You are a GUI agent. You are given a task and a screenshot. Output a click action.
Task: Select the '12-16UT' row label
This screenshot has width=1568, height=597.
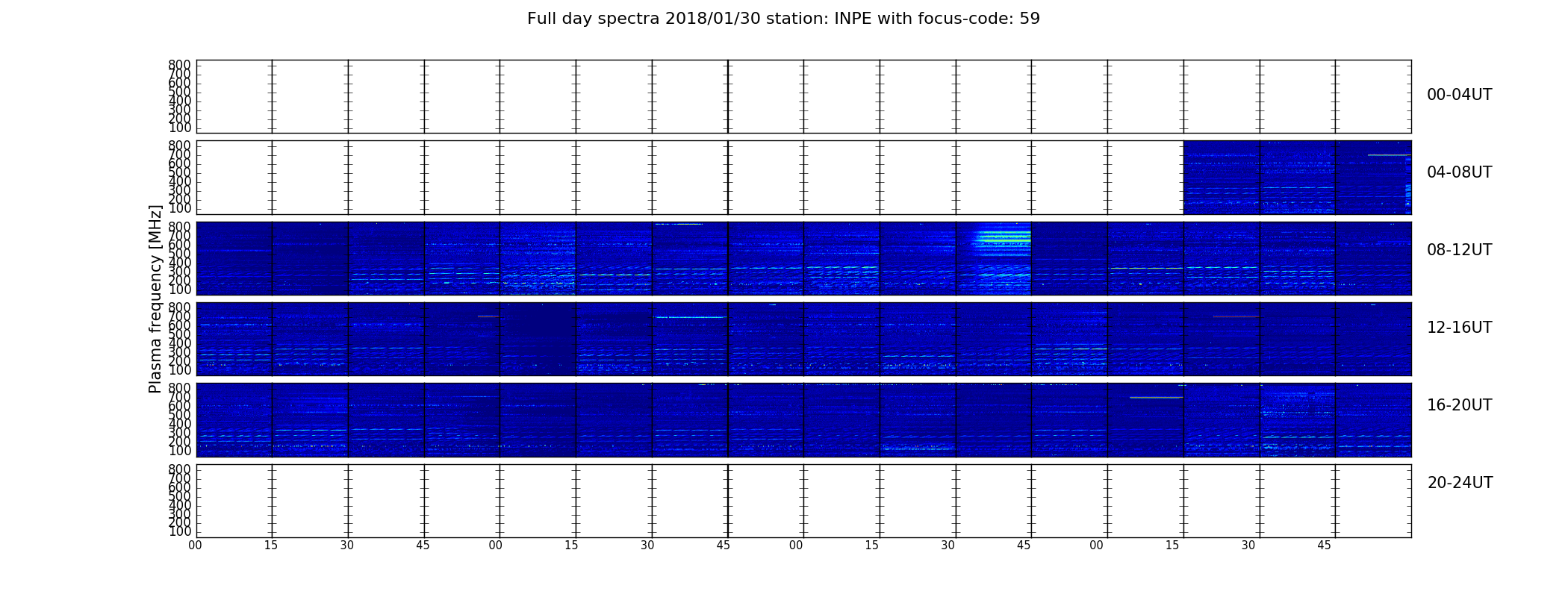pyautogui.click(x=1460, y=328)
